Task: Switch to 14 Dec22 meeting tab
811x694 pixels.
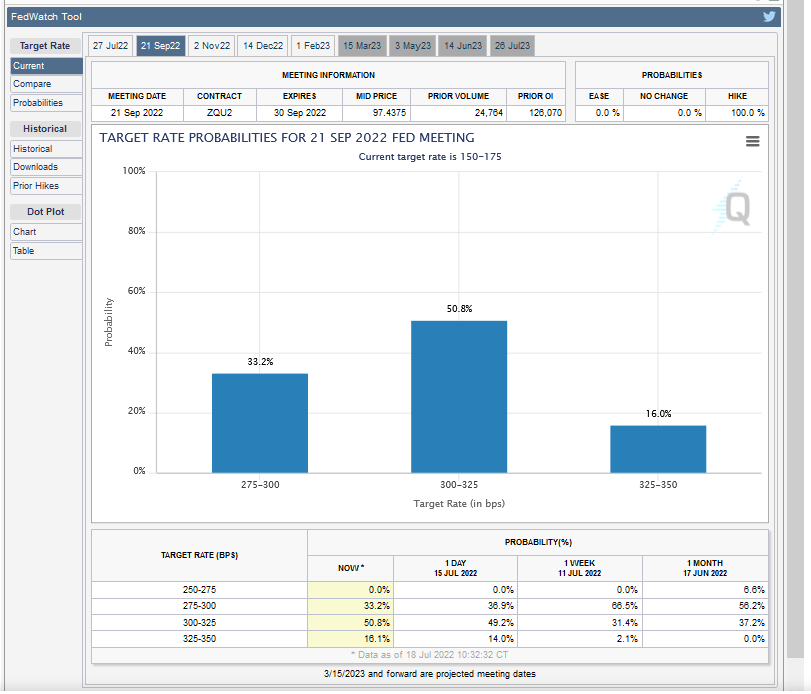Action: tap(263, 46)
